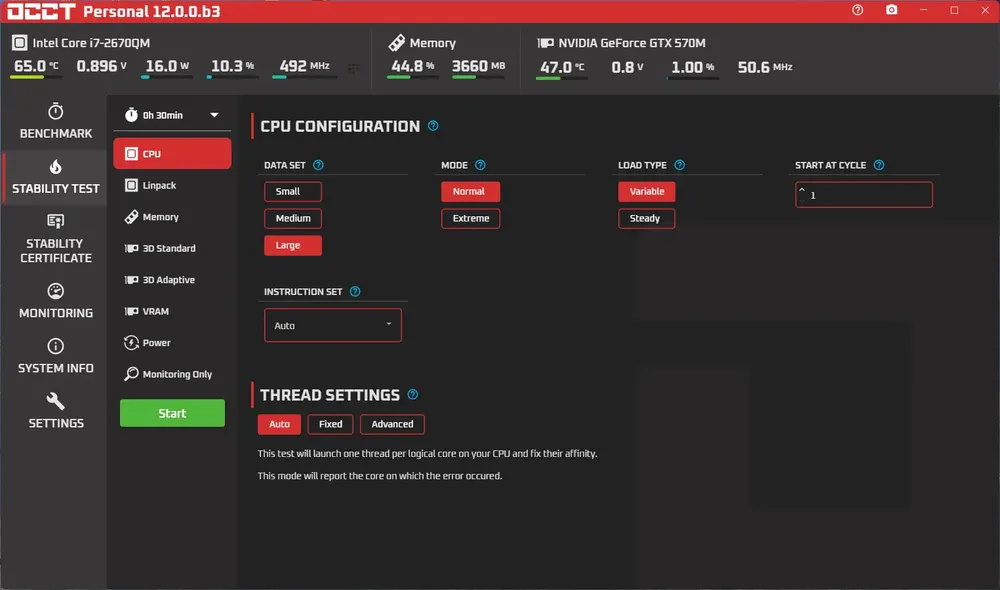
Task: Click the CPU voltage 0.896 V reading
Action: pyautogui.click(x=101, y=66)
